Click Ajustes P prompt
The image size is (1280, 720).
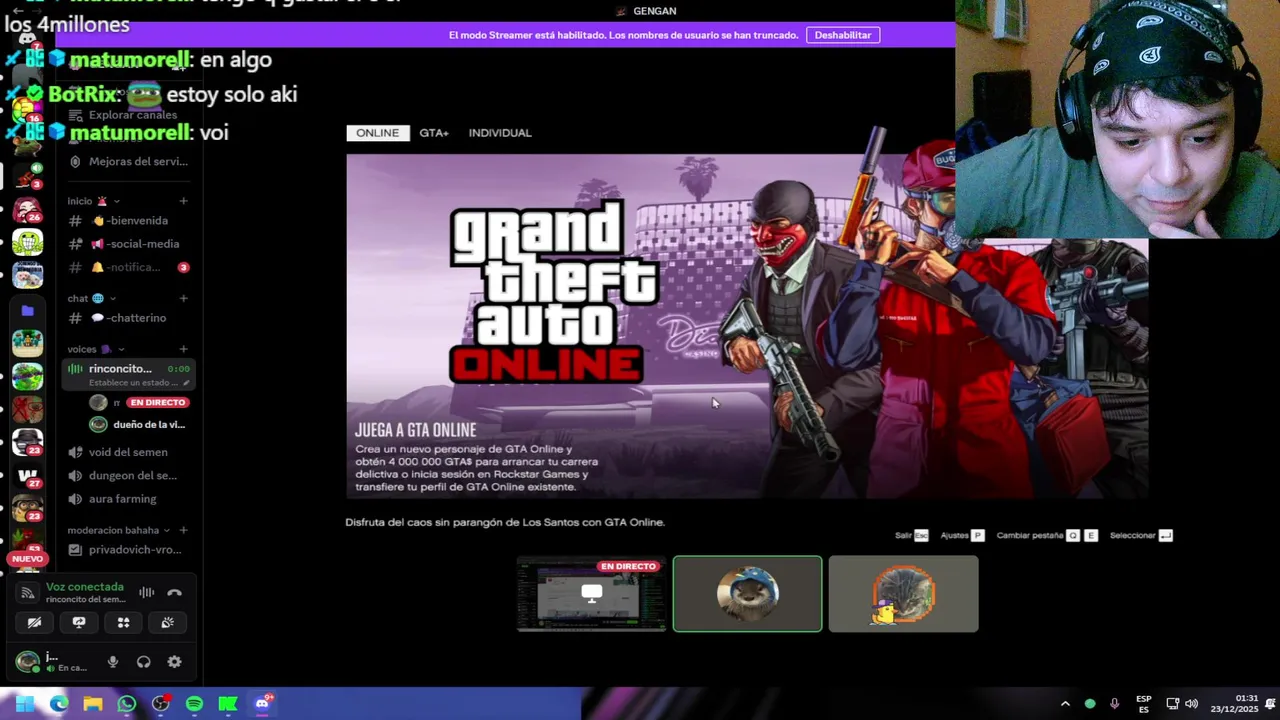point(962,536)
